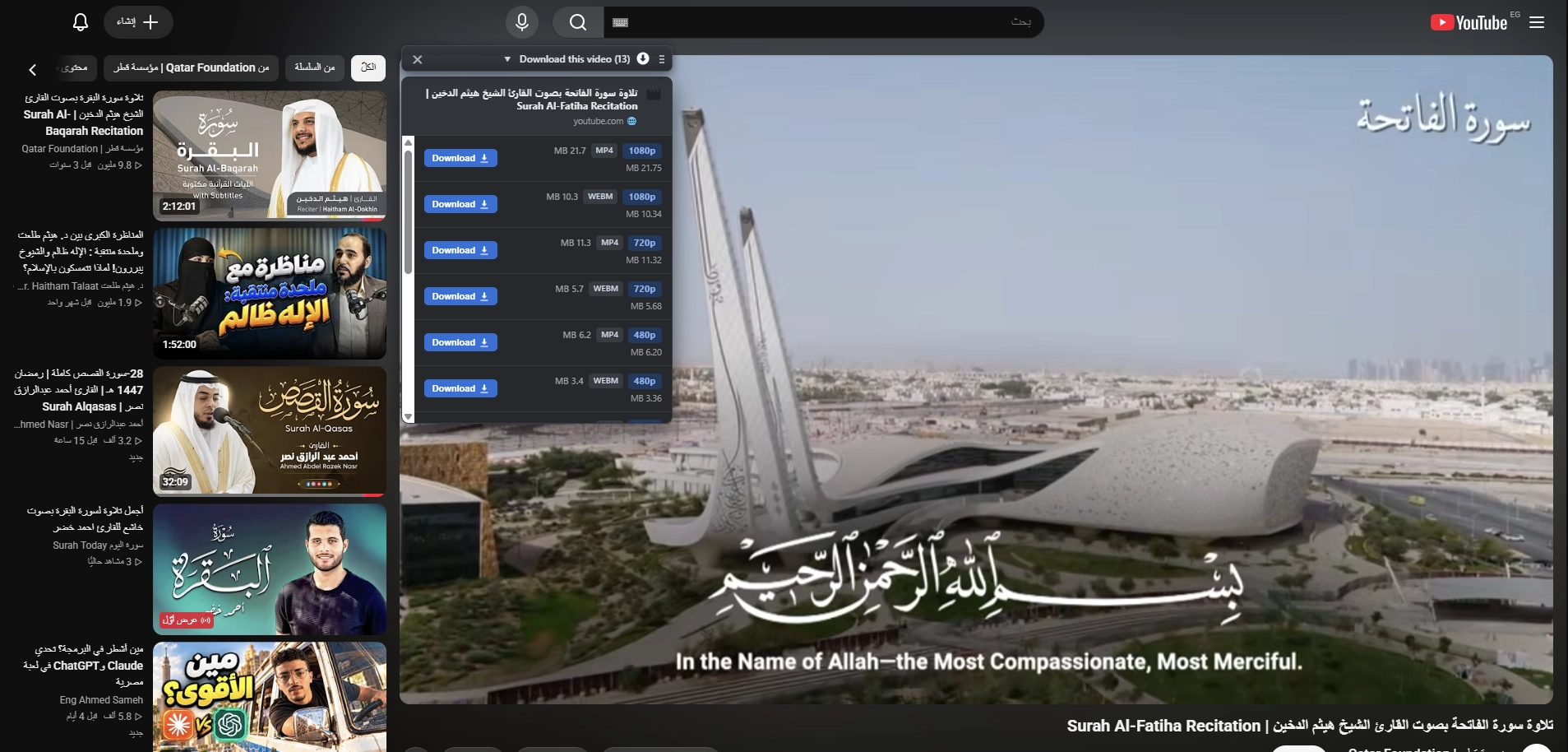This screenshot has height=752, width=1568.
Task: Open the Surah Al-Baqarah 2:12:01 video thumbnail
Action: click(x=270, y=156)
